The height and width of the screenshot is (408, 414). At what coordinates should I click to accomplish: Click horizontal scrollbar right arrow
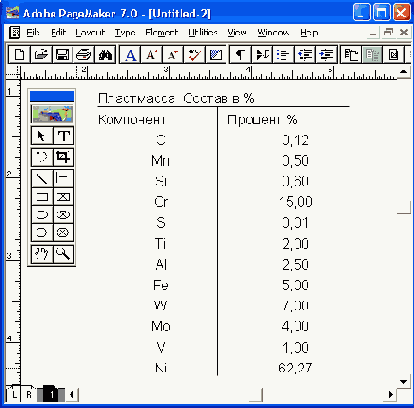coord(391,395)
